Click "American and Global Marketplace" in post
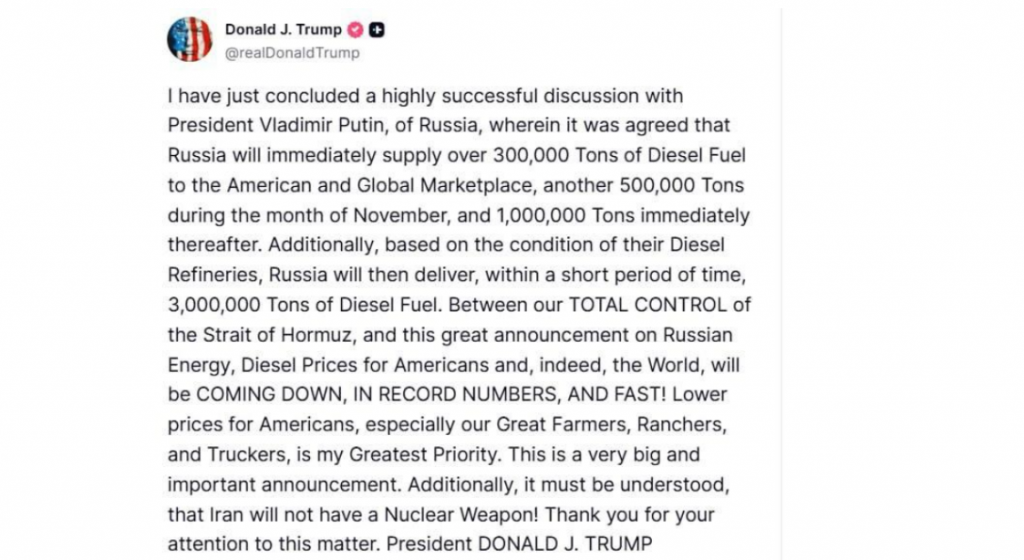 click(381, 185)
